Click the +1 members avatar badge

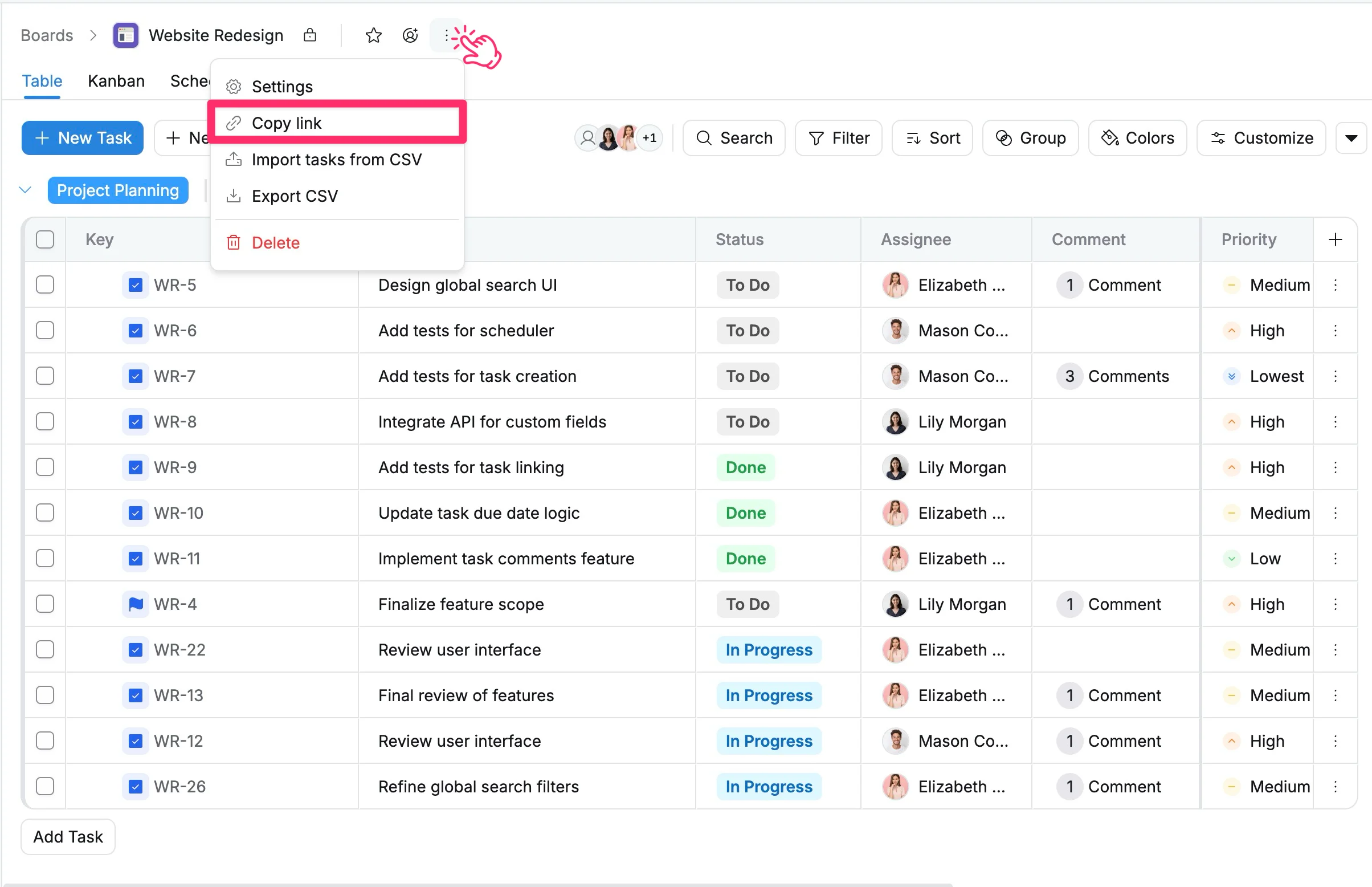click(x=650, y=138)
